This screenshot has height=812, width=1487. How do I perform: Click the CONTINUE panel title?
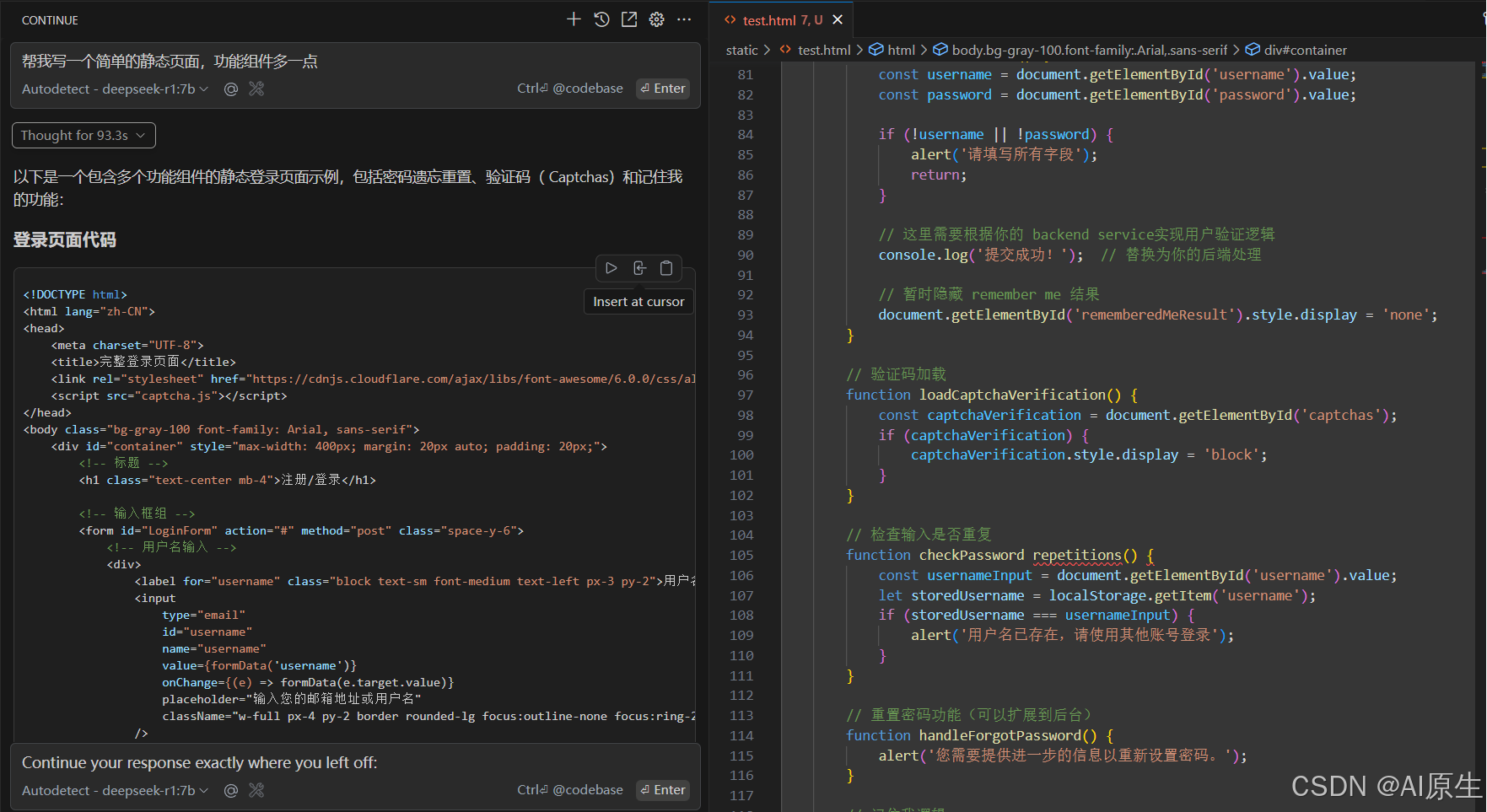[x=50, y=20]
